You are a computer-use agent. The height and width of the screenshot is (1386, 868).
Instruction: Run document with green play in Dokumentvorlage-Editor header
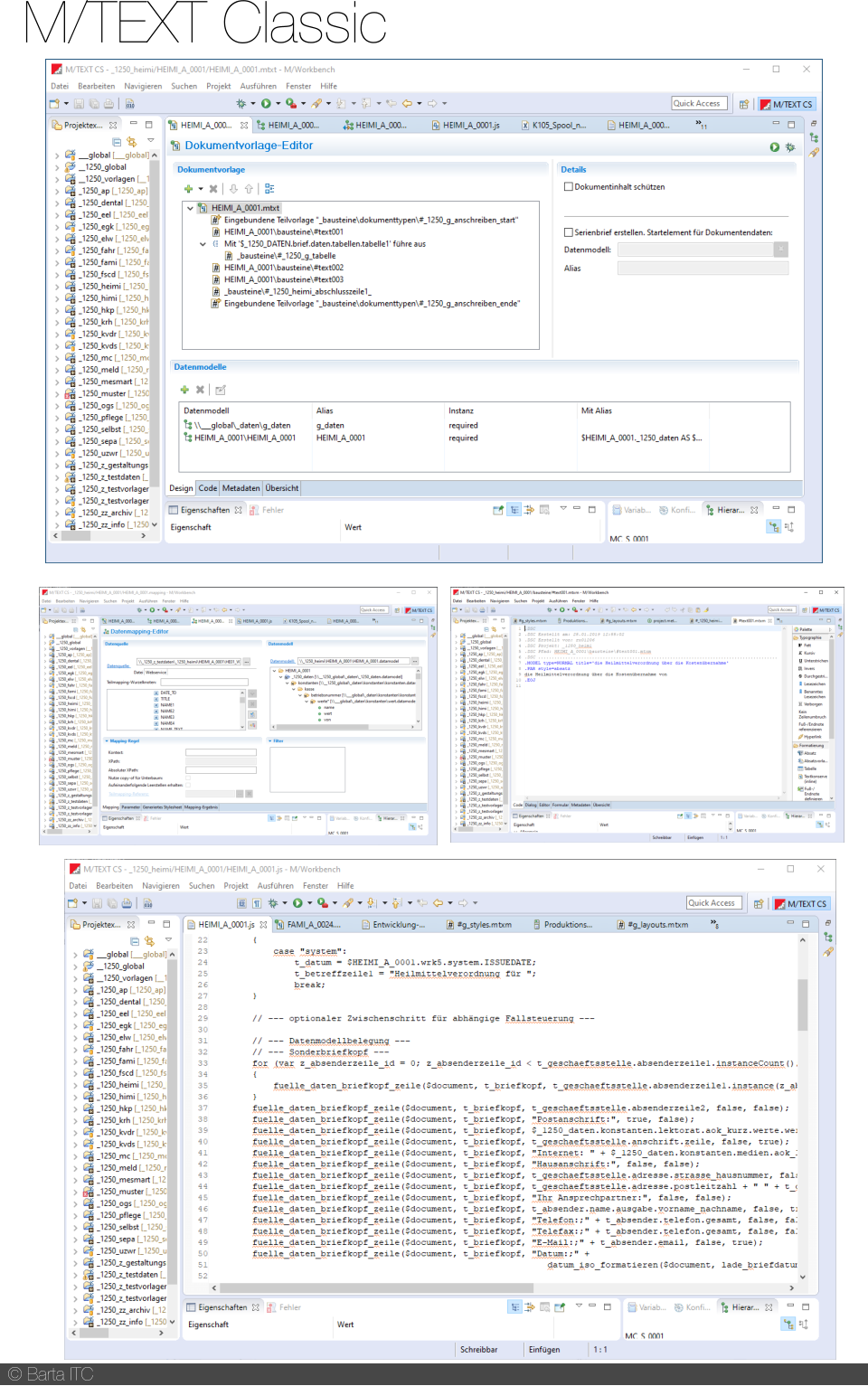775,146
